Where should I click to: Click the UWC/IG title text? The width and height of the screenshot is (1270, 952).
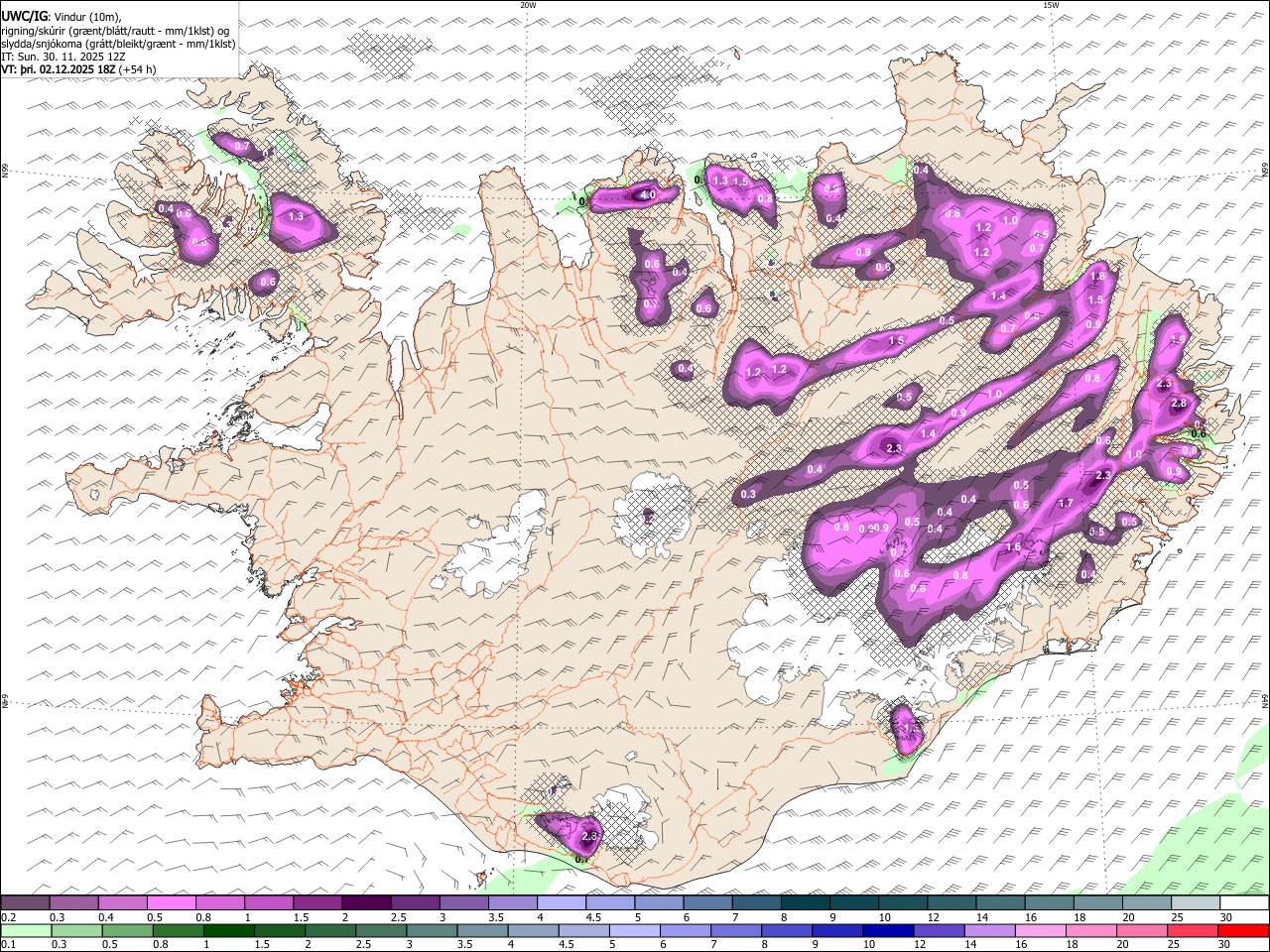24,16
